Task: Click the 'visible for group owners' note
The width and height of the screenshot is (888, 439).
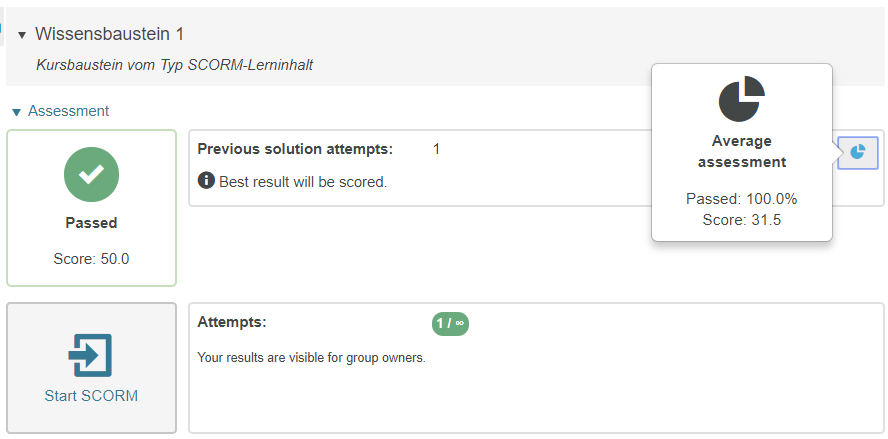Action: click(311, 357)
